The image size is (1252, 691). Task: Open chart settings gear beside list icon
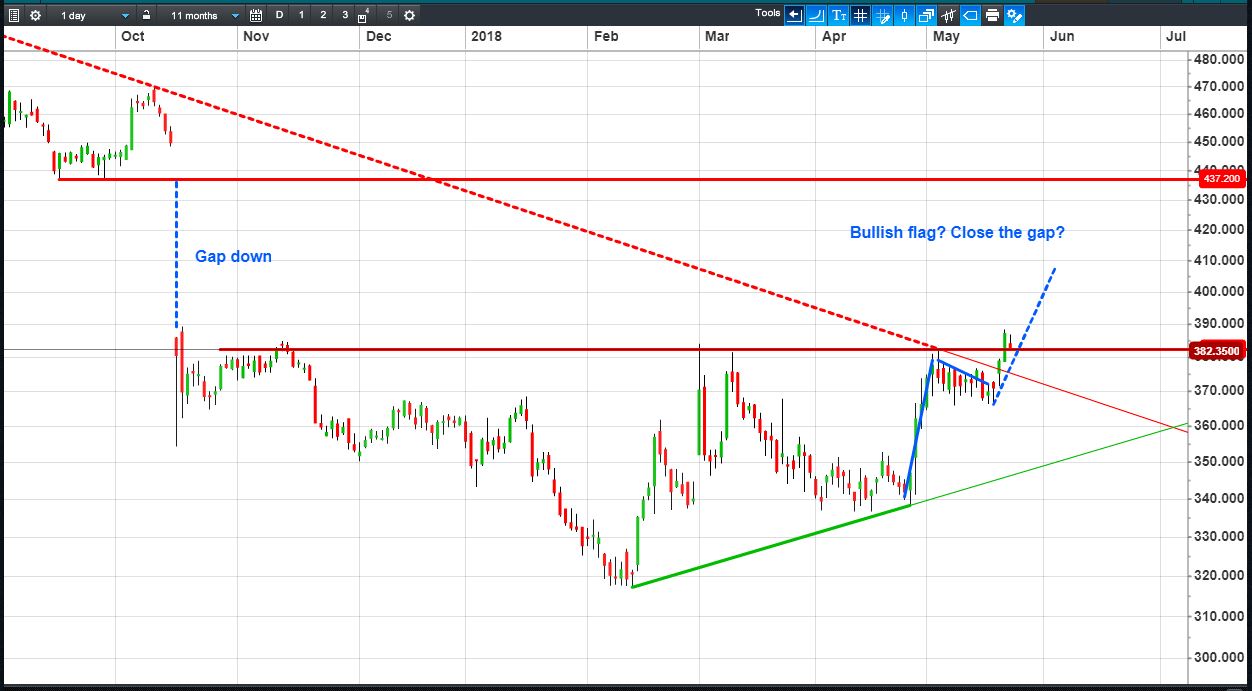tap(35, 15)
